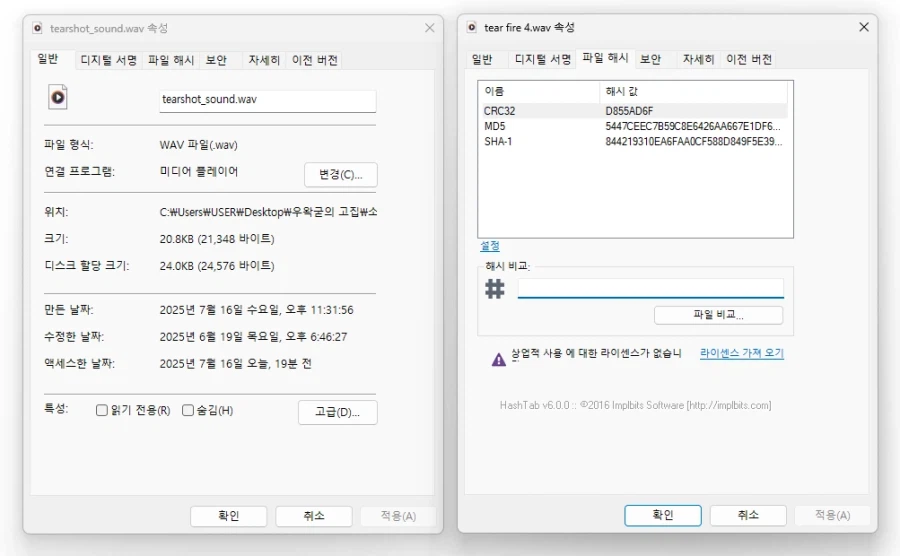Click SHA-1 value 844219310EA6FAA0CF588D849F5E39...
Image resolution: width=900 pixels, height=556 pixels.
[693, 141]
